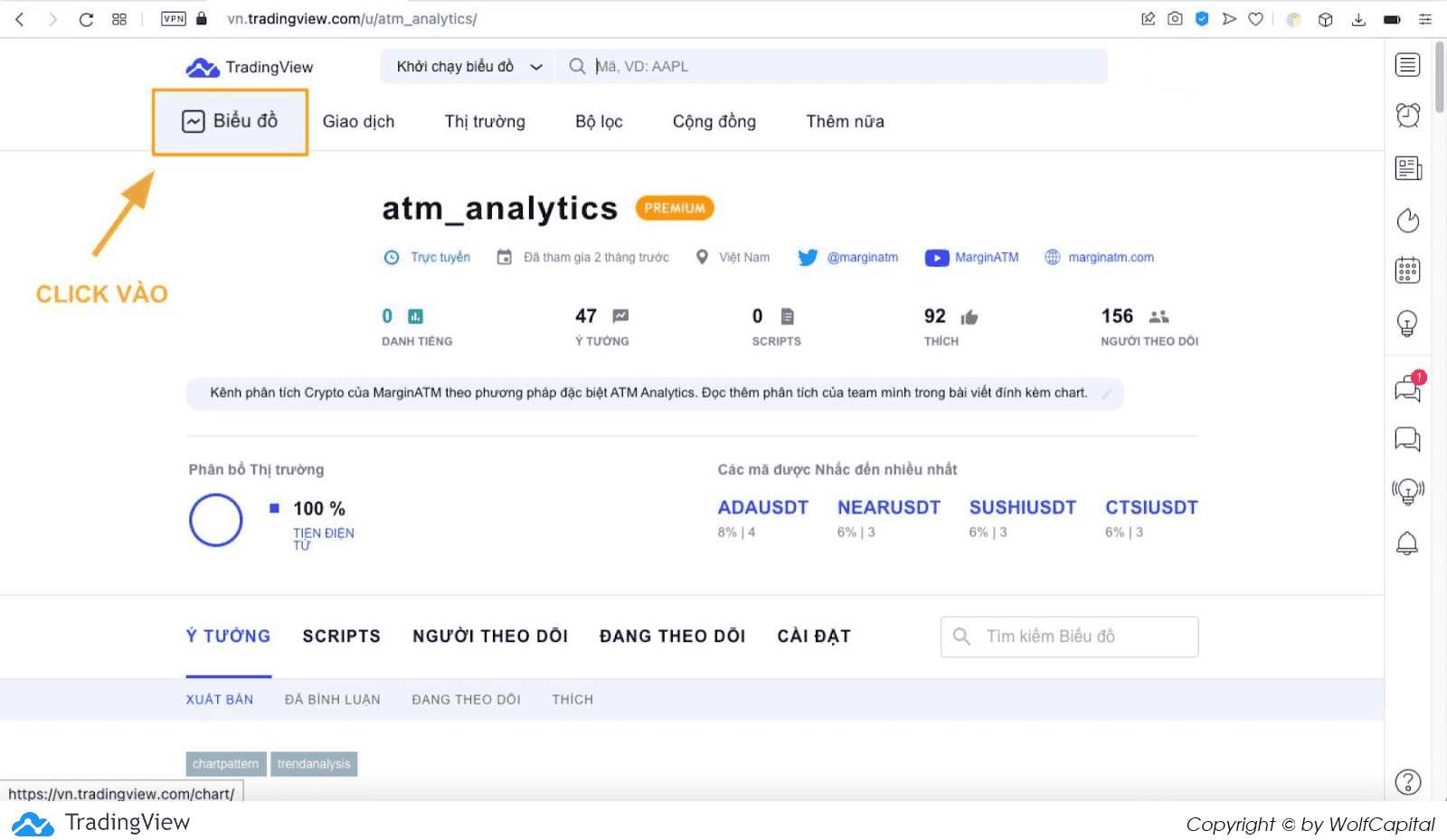
Task: Select the ĐANG THEO DÕI sub-tab
Action: click(466, 700)
